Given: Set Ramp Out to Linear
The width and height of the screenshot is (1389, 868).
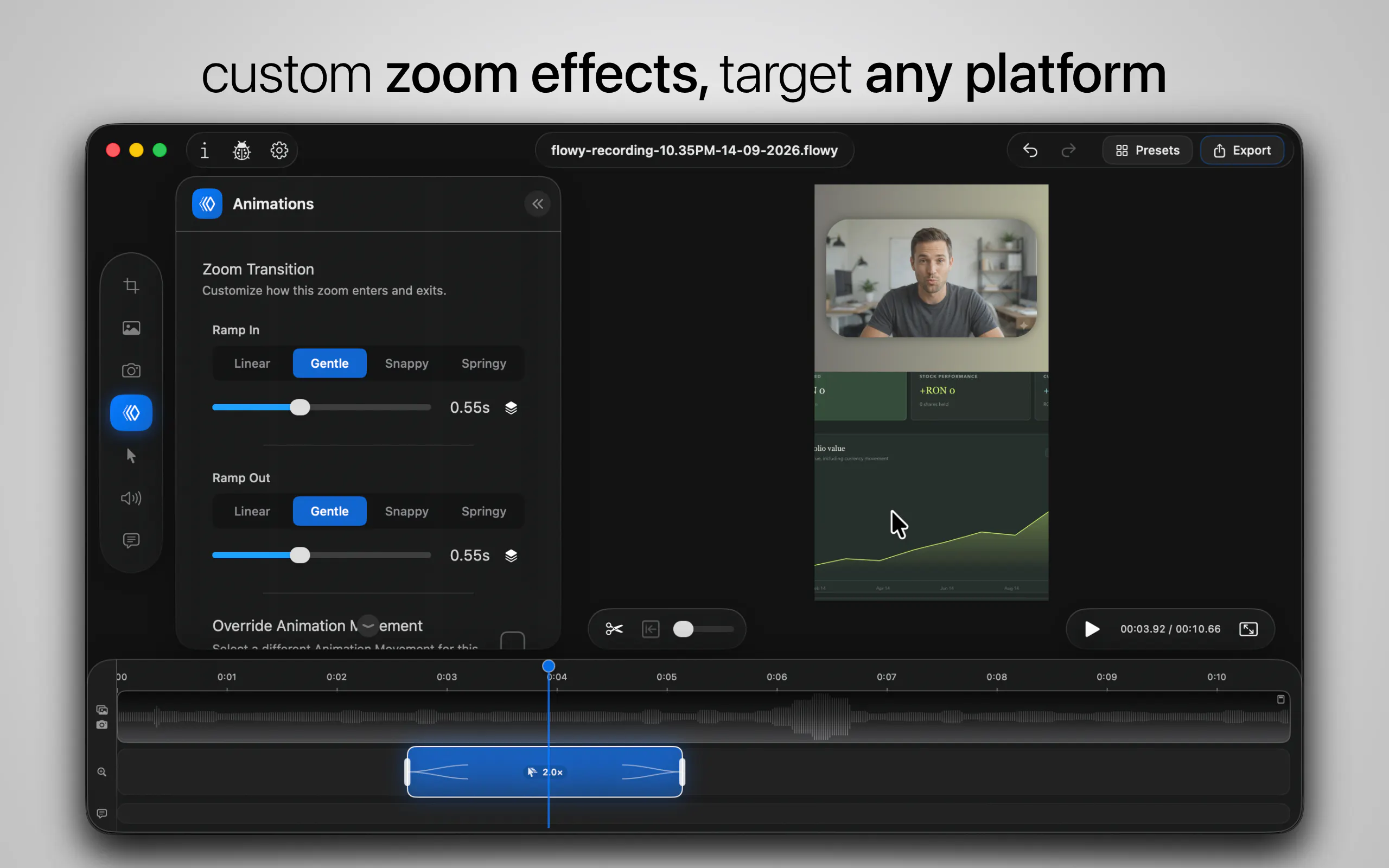Looking at the screenshot, I should (252, 511).
